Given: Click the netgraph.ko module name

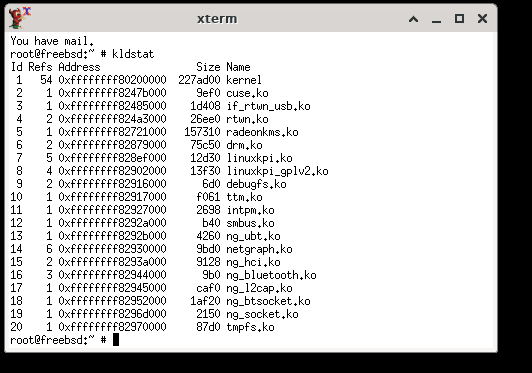Looking at the screenshot, I should coord(259,249).
